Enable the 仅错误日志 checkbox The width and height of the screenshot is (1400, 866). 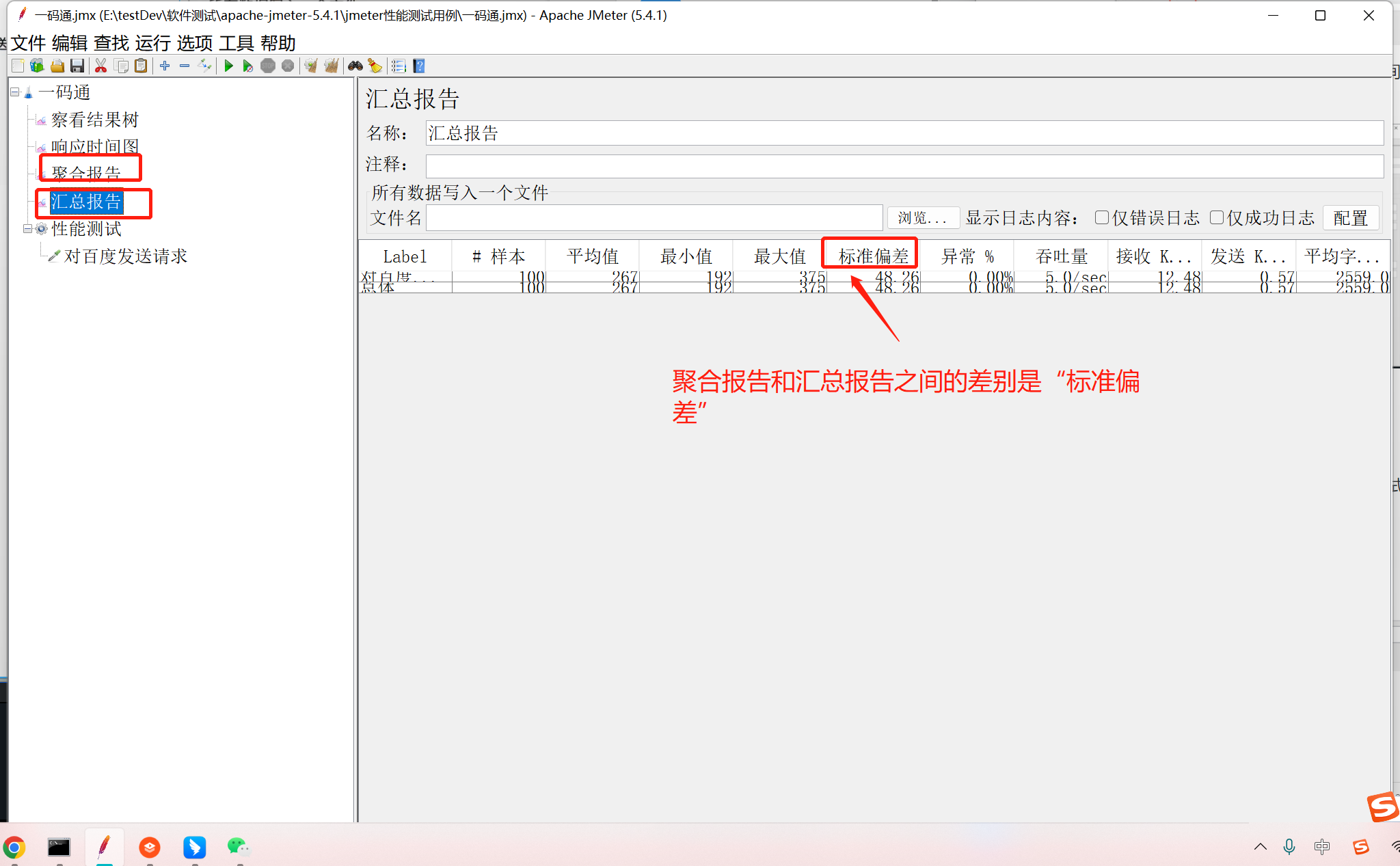click(x=1101, y=217)
